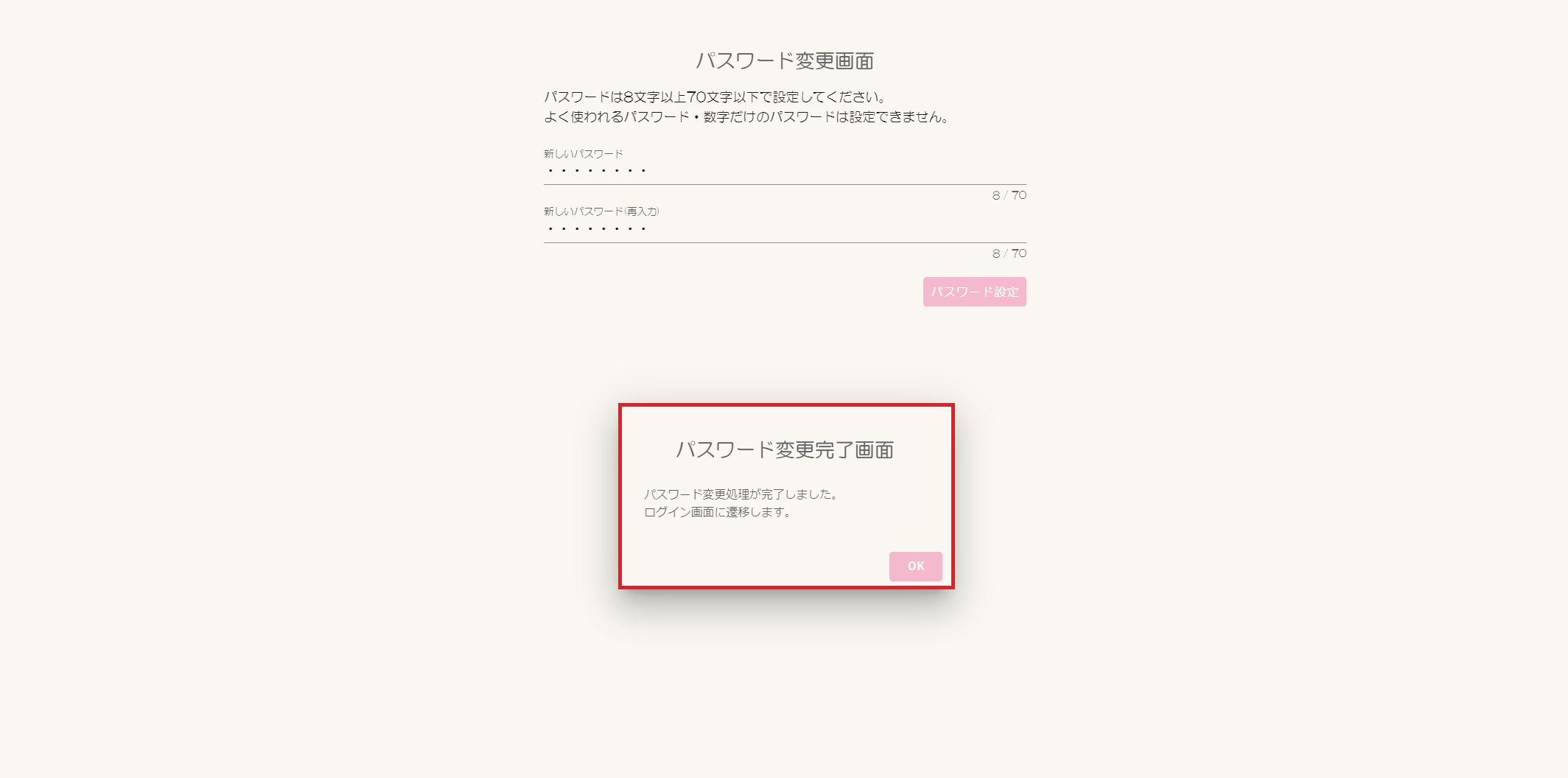Click empty space left of パスワード設定 button
This screenshot has height=778, width=1568.
coord(733,292)
